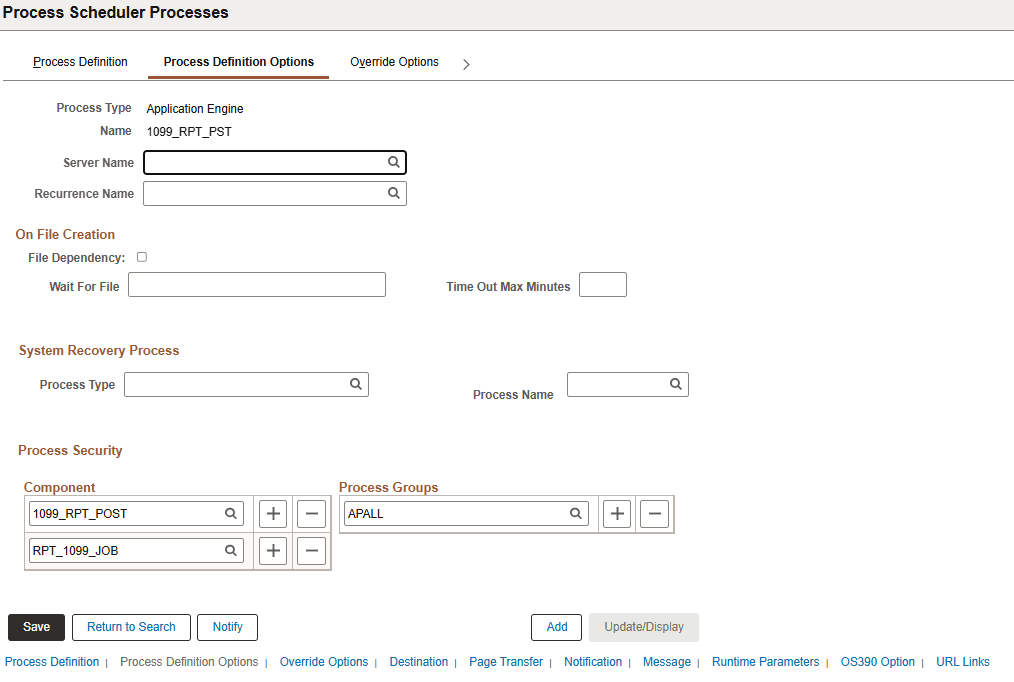The height and width of the screenshot is (682, 1014).
Task: Open the Process Name lookup search
Action: (x=676, y=384)
